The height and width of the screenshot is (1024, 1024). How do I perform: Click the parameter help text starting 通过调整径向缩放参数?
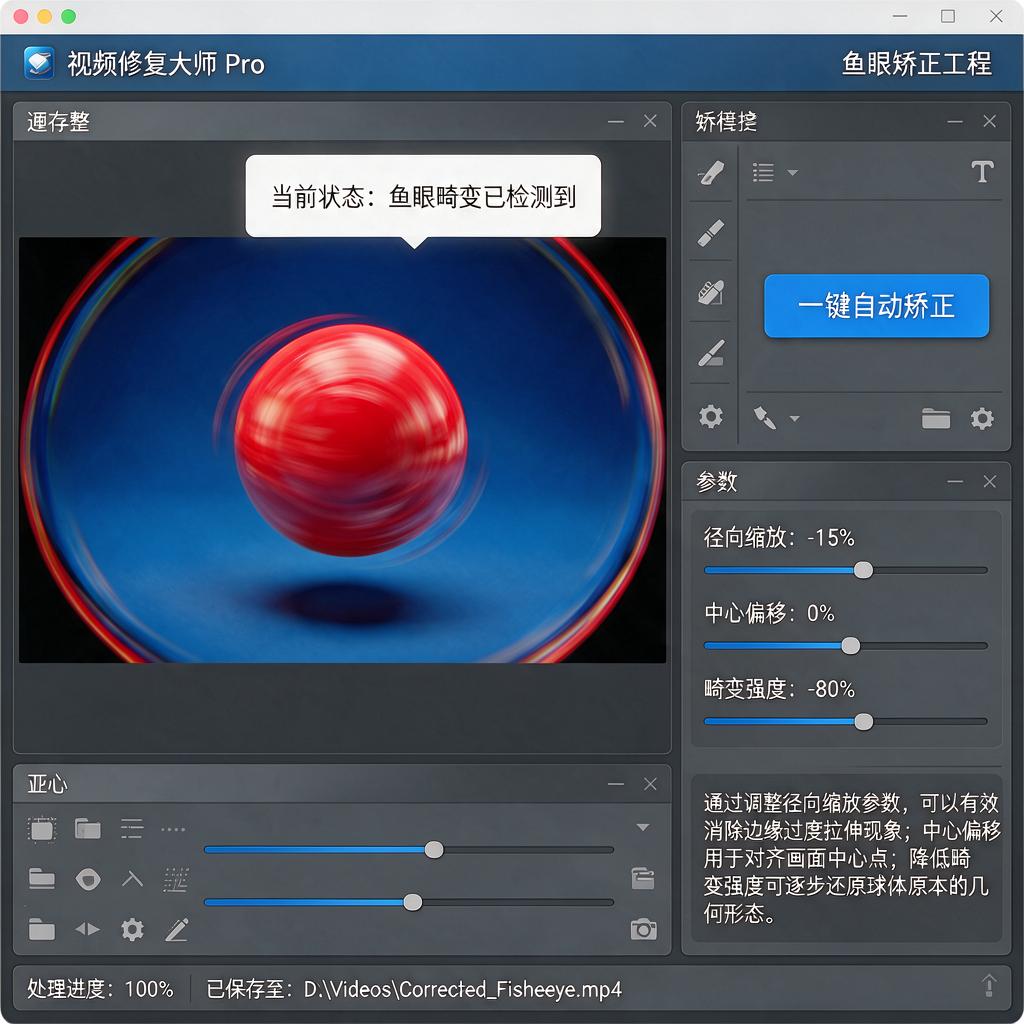(851, 858)
